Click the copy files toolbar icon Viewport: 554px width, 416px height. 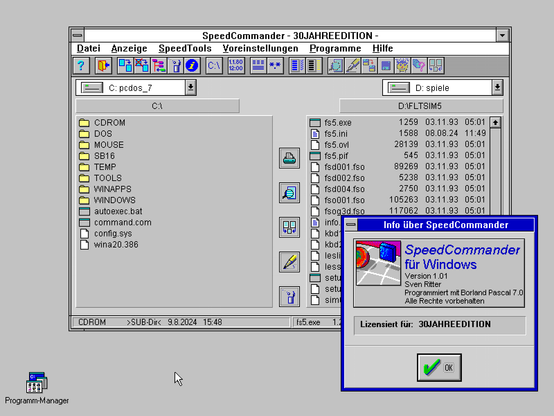pos(125,66)
